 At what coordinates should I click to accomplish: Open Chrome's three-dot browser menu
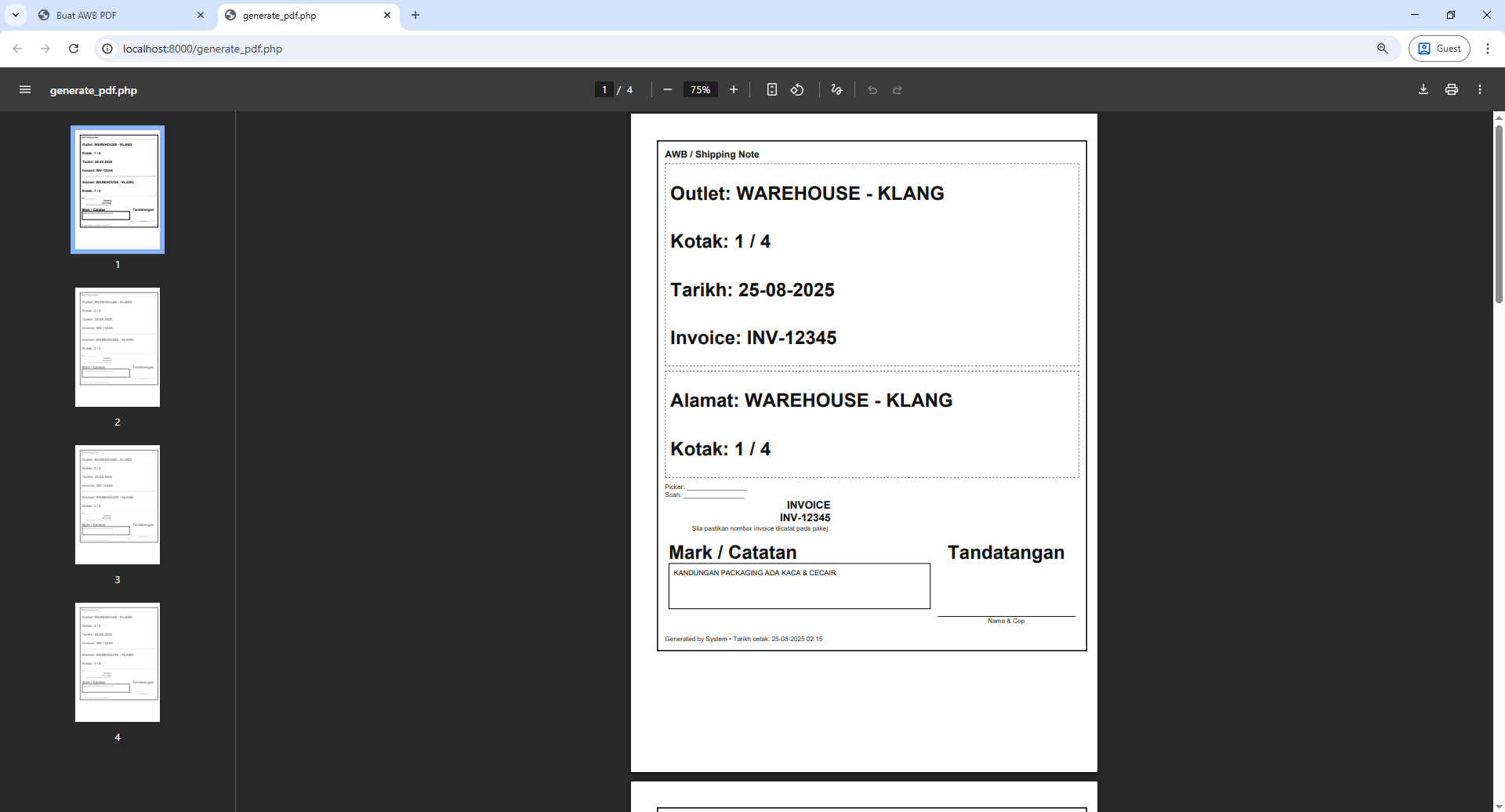click(x=1488, y=48)
